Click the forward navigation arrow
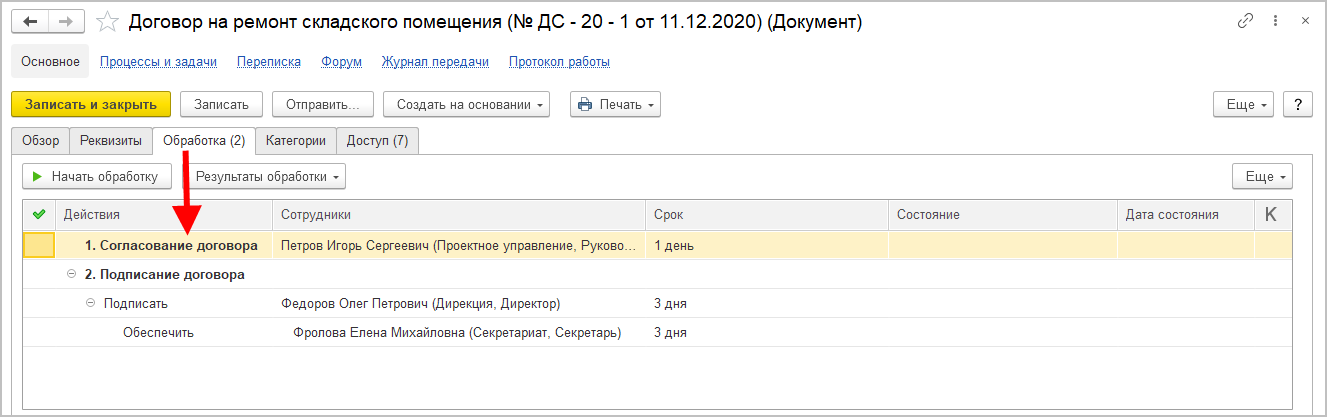The width and height of the screenshot is (1327, 417). [66, 21]
